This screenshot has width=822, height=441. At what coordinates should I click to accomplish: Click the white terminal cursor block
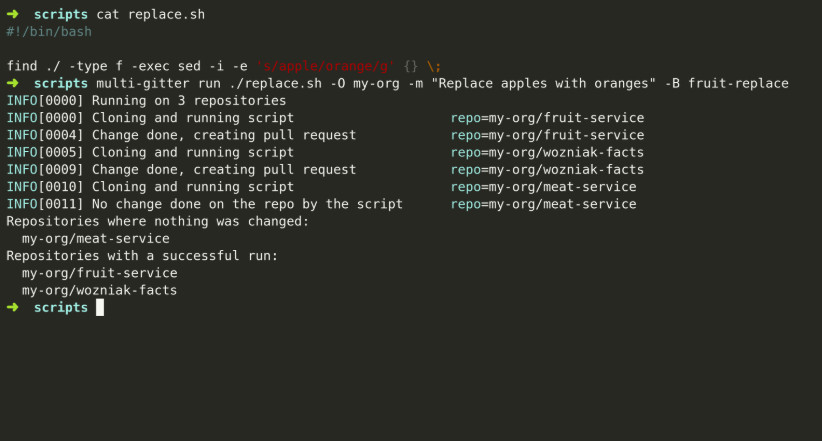click(100, 307)
